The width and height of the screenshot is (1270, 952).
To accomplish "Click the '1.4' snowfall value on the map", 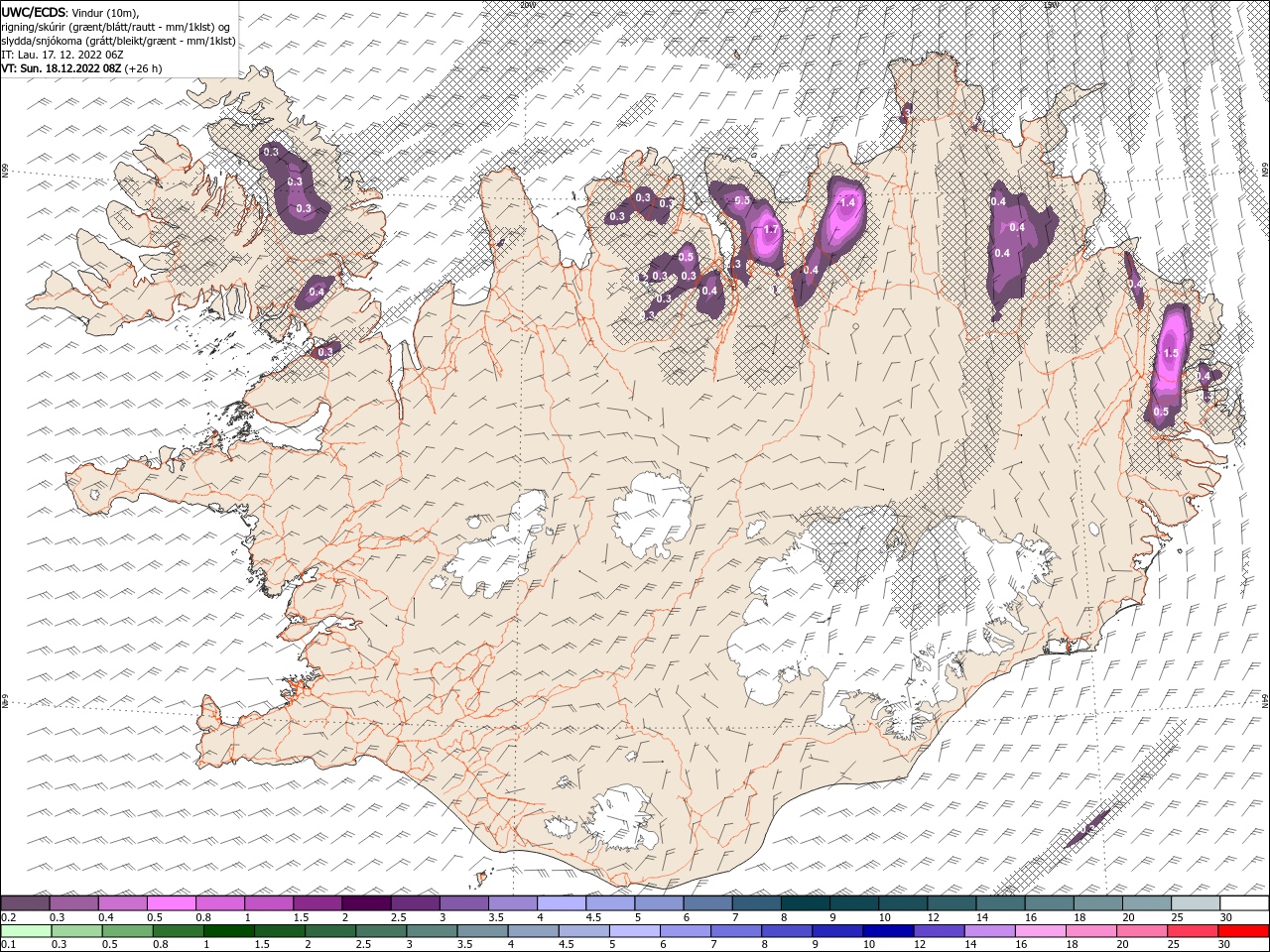I will [x=847, y=202].
